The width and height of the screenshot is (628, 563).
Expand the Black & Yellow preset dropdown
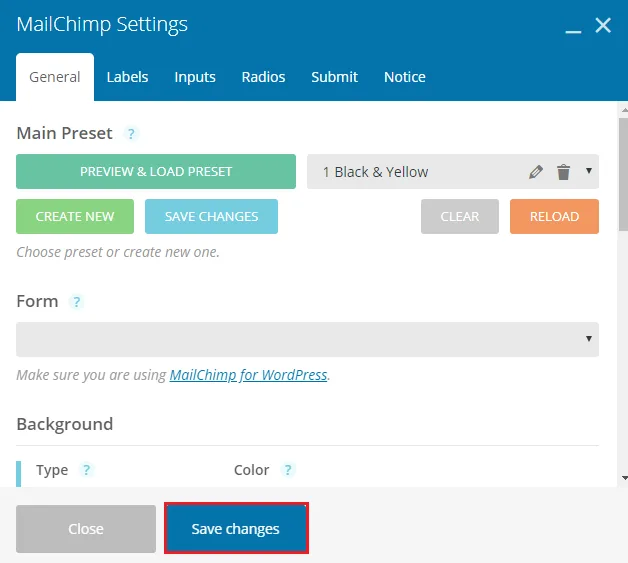pos(589,171)
